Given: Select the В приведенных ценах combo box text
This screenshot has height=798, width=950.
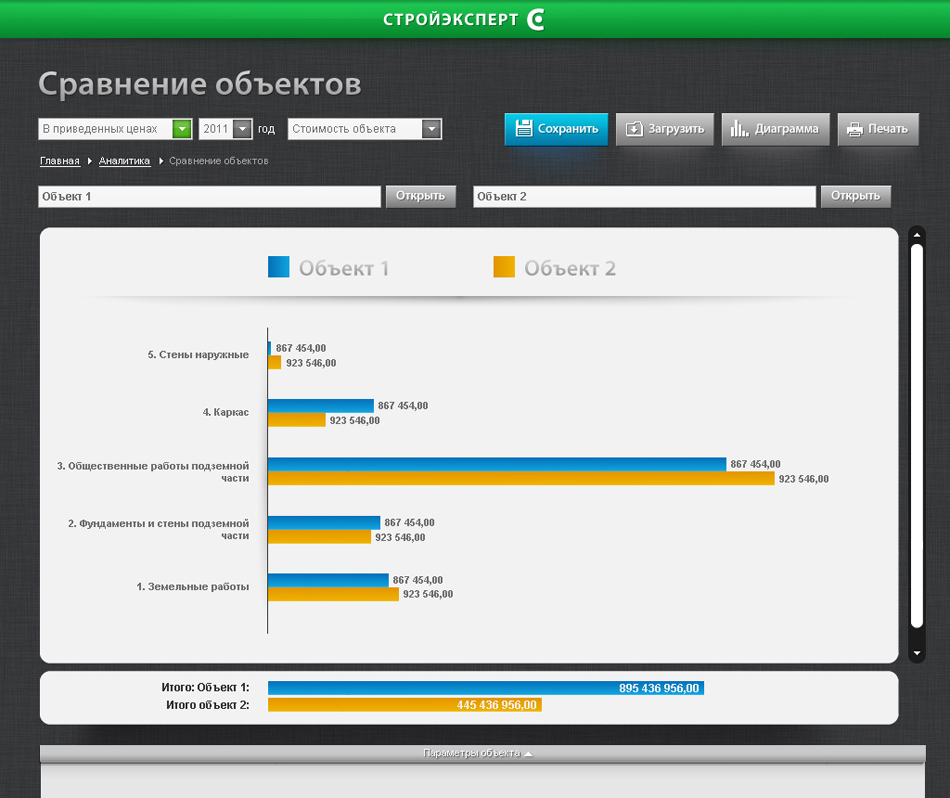Looking at the screenshot, I should click(x=100, y=128).
